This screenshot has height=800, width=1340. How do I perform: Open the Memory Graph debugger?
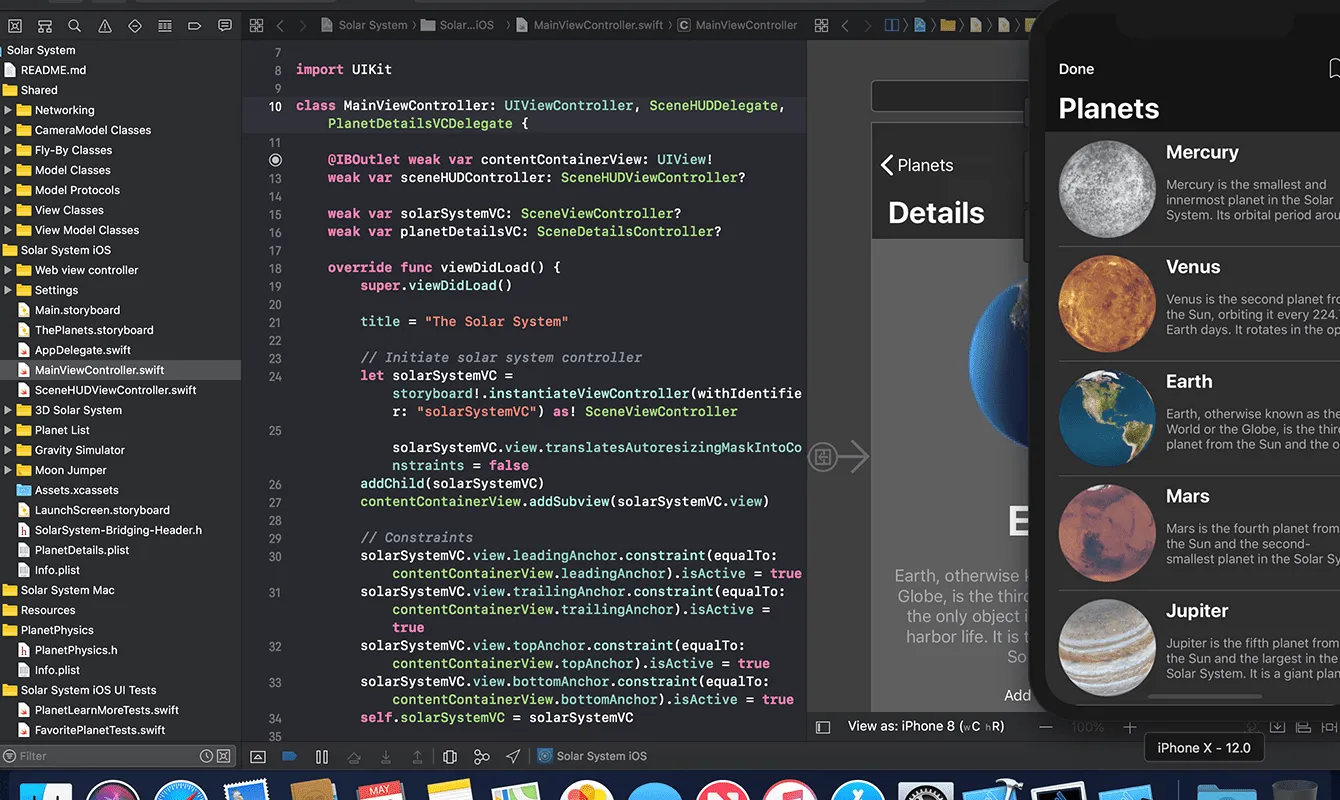pos(481,756)
